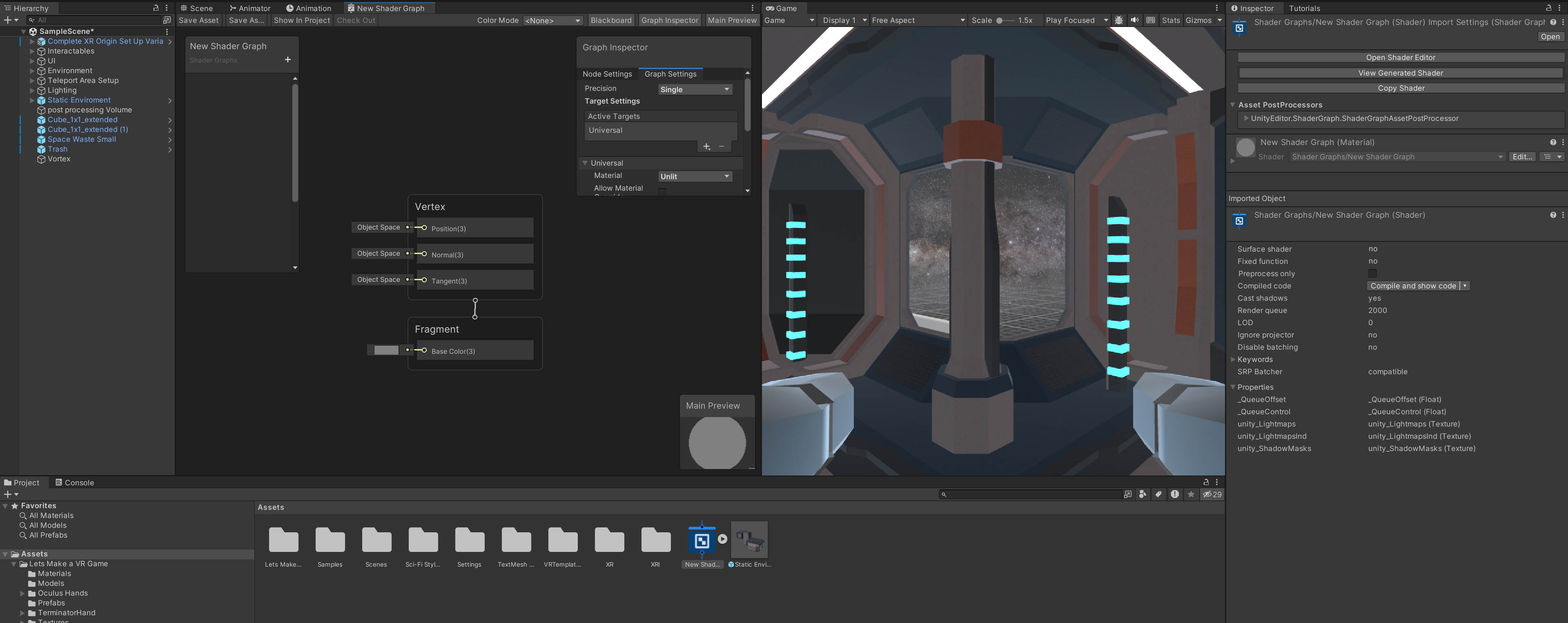Toggle the shortcuts keyboard icon
Viewport: 1568px width, 623px height.
click(1150, 20)
